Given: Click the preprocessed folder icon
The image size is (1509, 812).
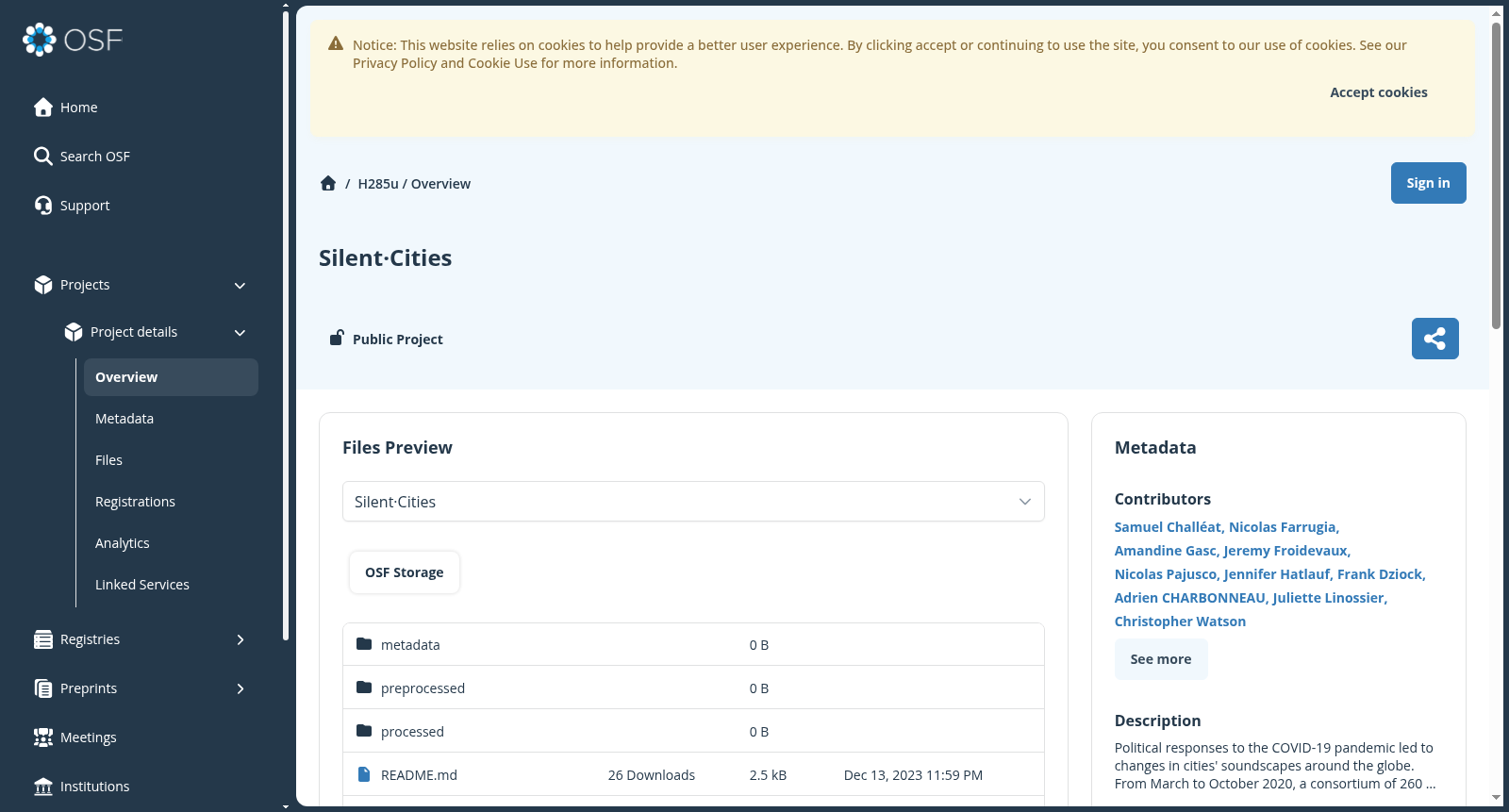Looking at the screenshot, I should (364, 688).
